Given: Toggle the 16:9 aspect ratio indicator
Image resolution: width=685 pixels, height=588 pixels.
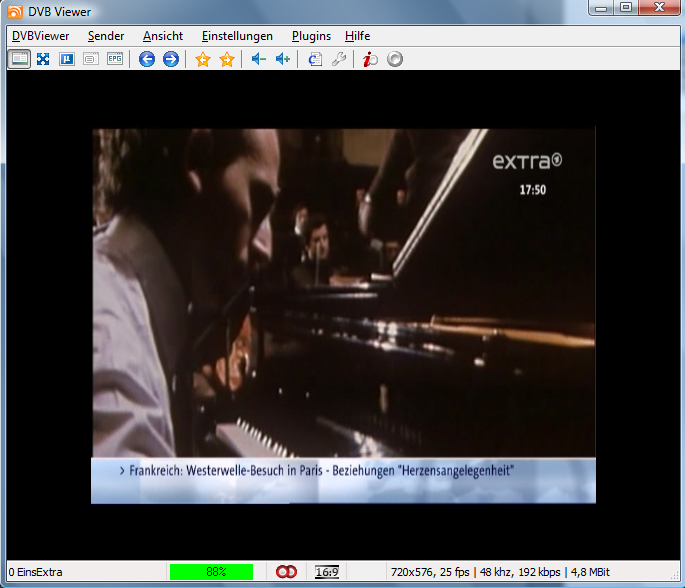Looking at the screenshot, I should [326, 572].
